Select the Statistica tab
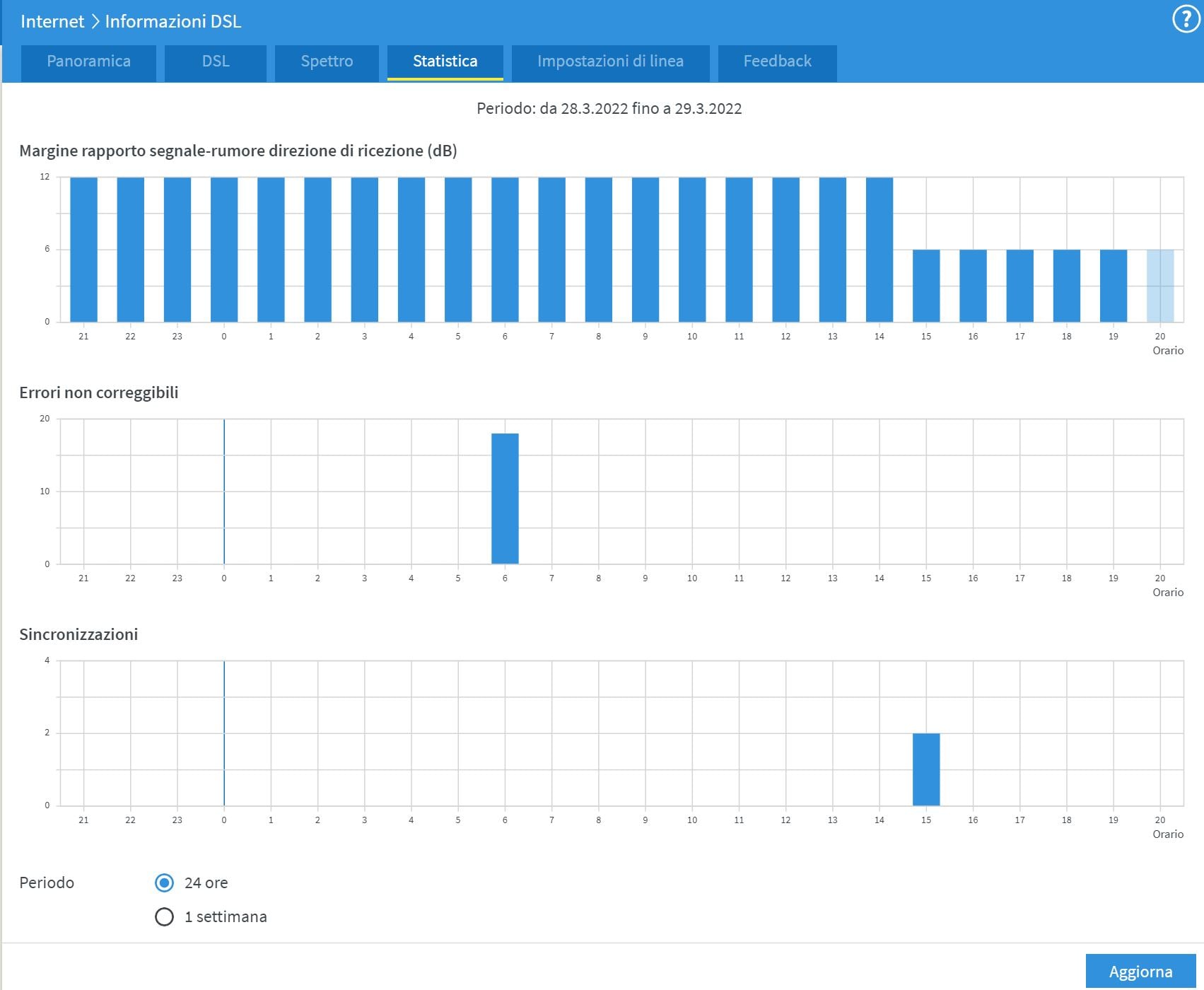Viewport: 1204px width, 990px height. pyautogui.click(x=445, y=62)
